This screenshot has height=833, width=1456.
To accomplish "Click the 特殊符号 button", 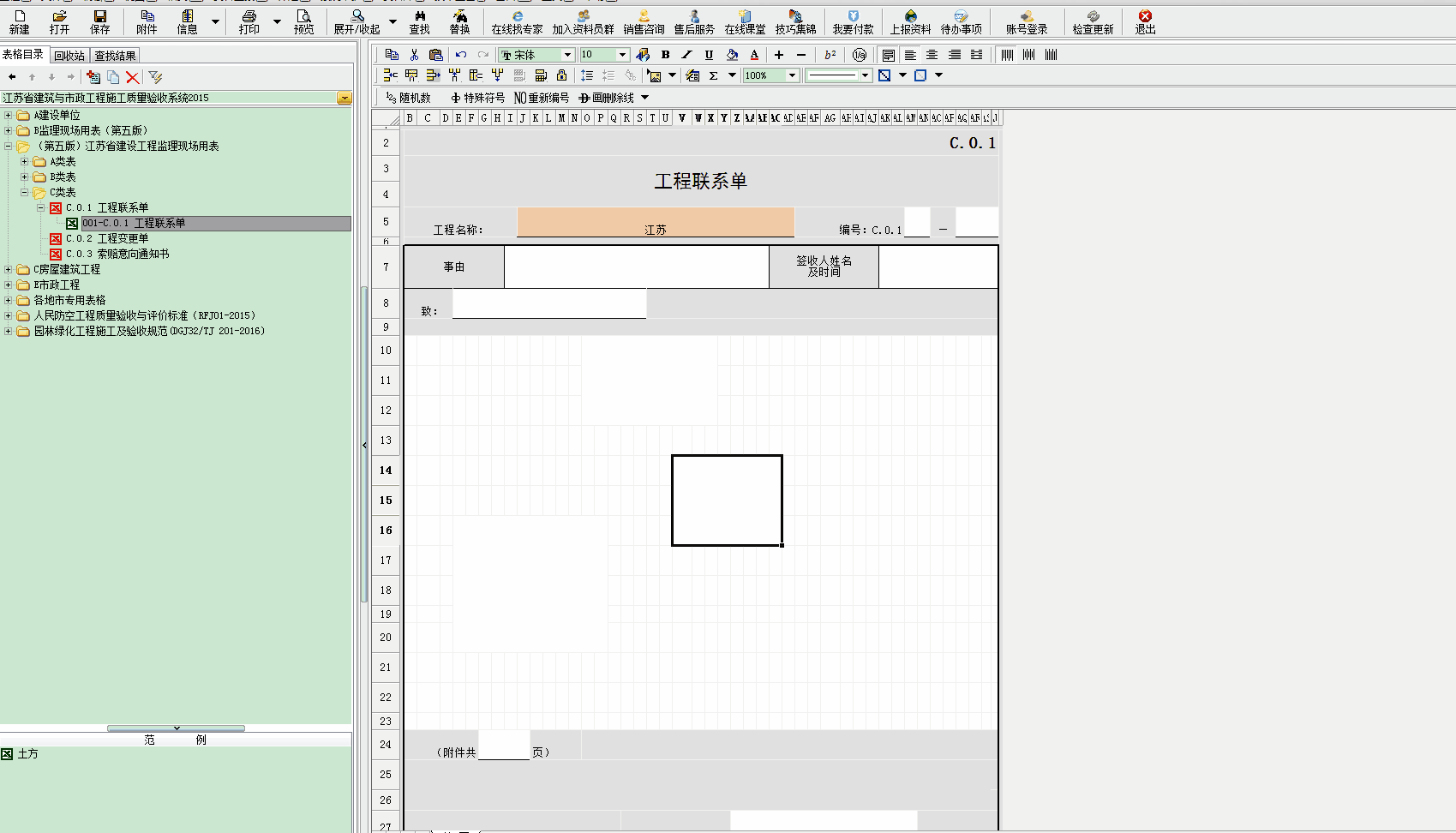I will pos(477,98).
